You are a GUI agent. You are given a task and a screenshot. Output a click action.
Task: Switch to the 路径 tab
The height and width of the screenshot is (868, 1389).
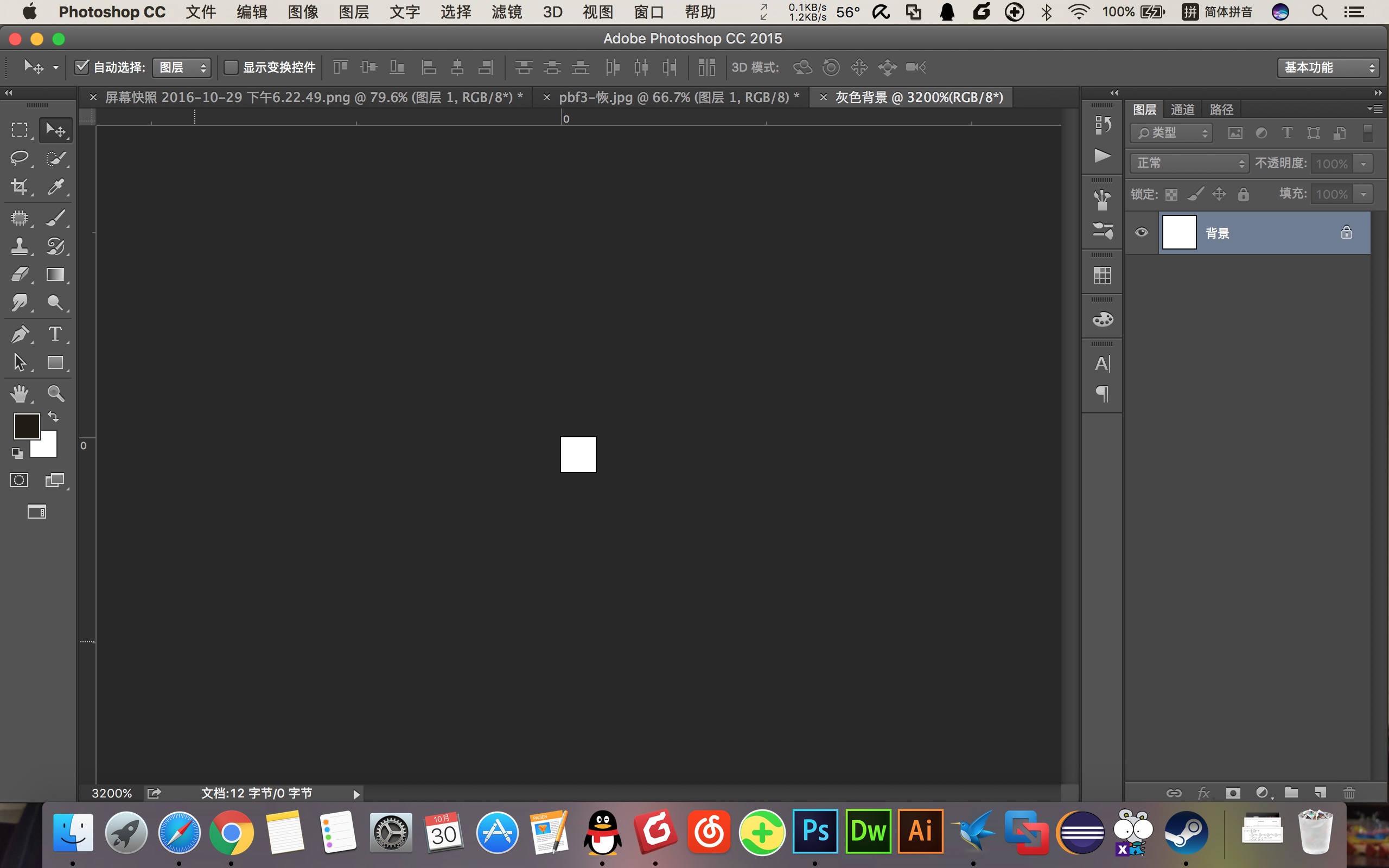(1221, 109)
